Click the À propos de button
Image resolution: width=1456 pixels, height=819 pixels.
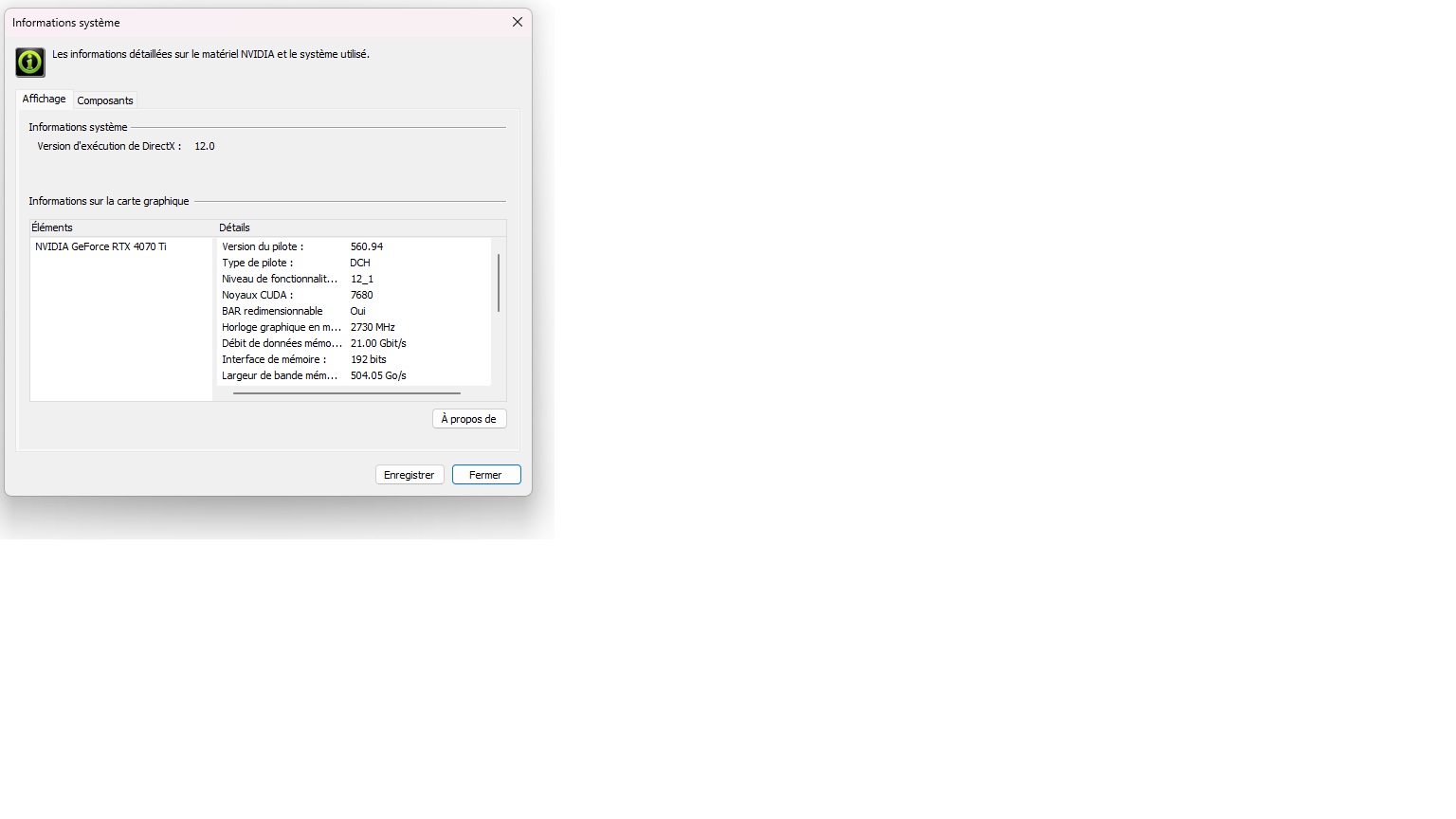click(469, 419)
